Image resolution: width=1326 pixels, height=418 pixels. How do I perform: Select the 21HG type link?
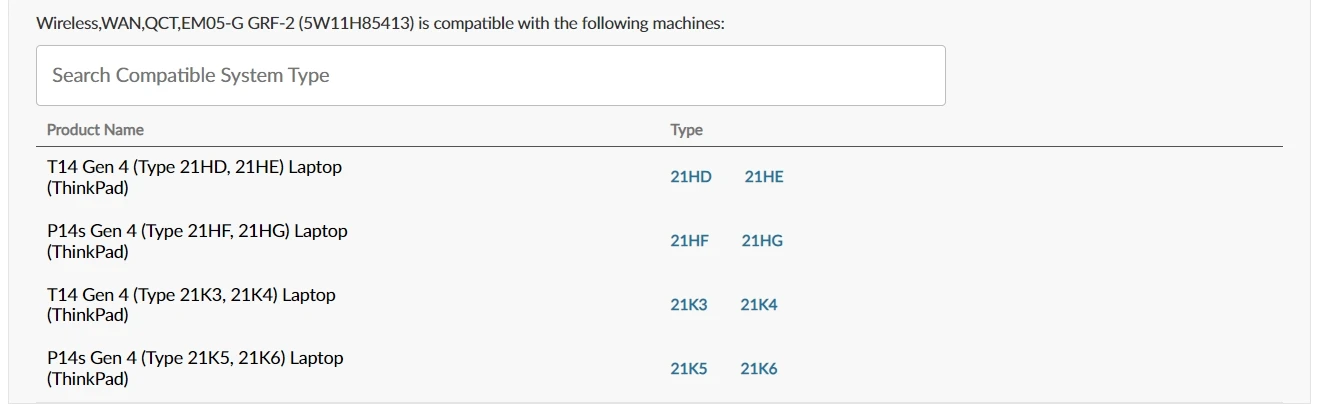tap(762, 241)
